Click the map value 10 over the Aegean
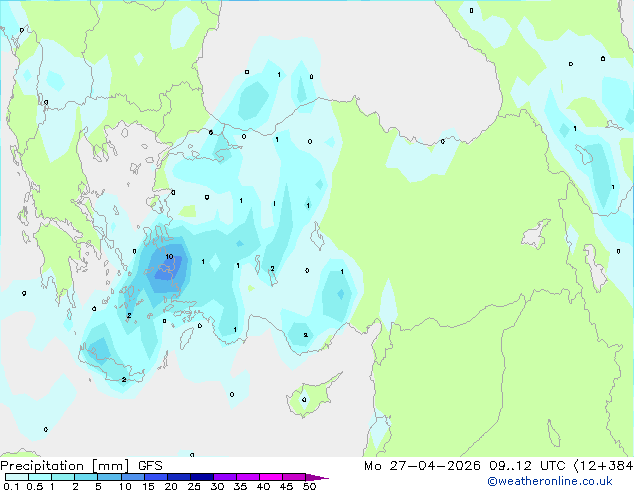The height and width of the screenshot is (490, 634). [169, 256]
